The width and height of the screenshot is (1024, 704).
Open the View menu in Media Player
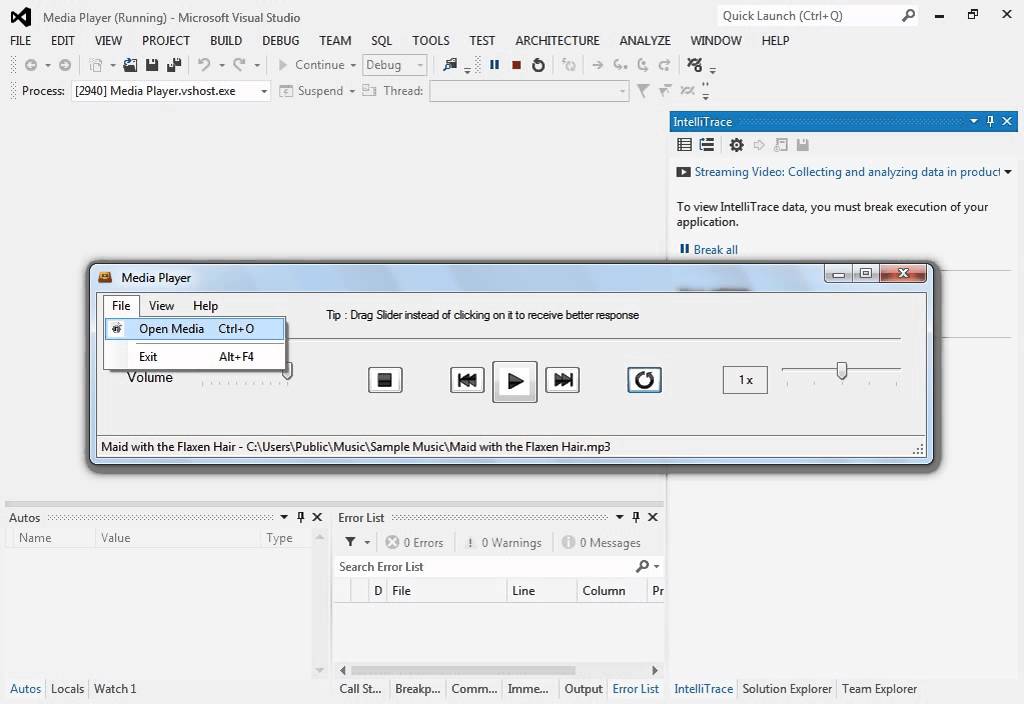pos(161,306)
